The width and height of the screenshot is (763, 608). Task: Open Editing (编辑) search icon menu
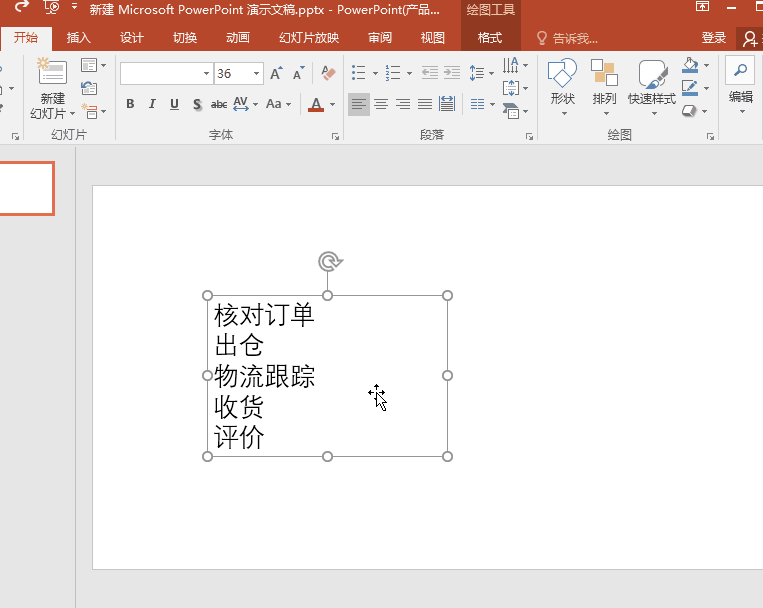click(x=741, y=85)
